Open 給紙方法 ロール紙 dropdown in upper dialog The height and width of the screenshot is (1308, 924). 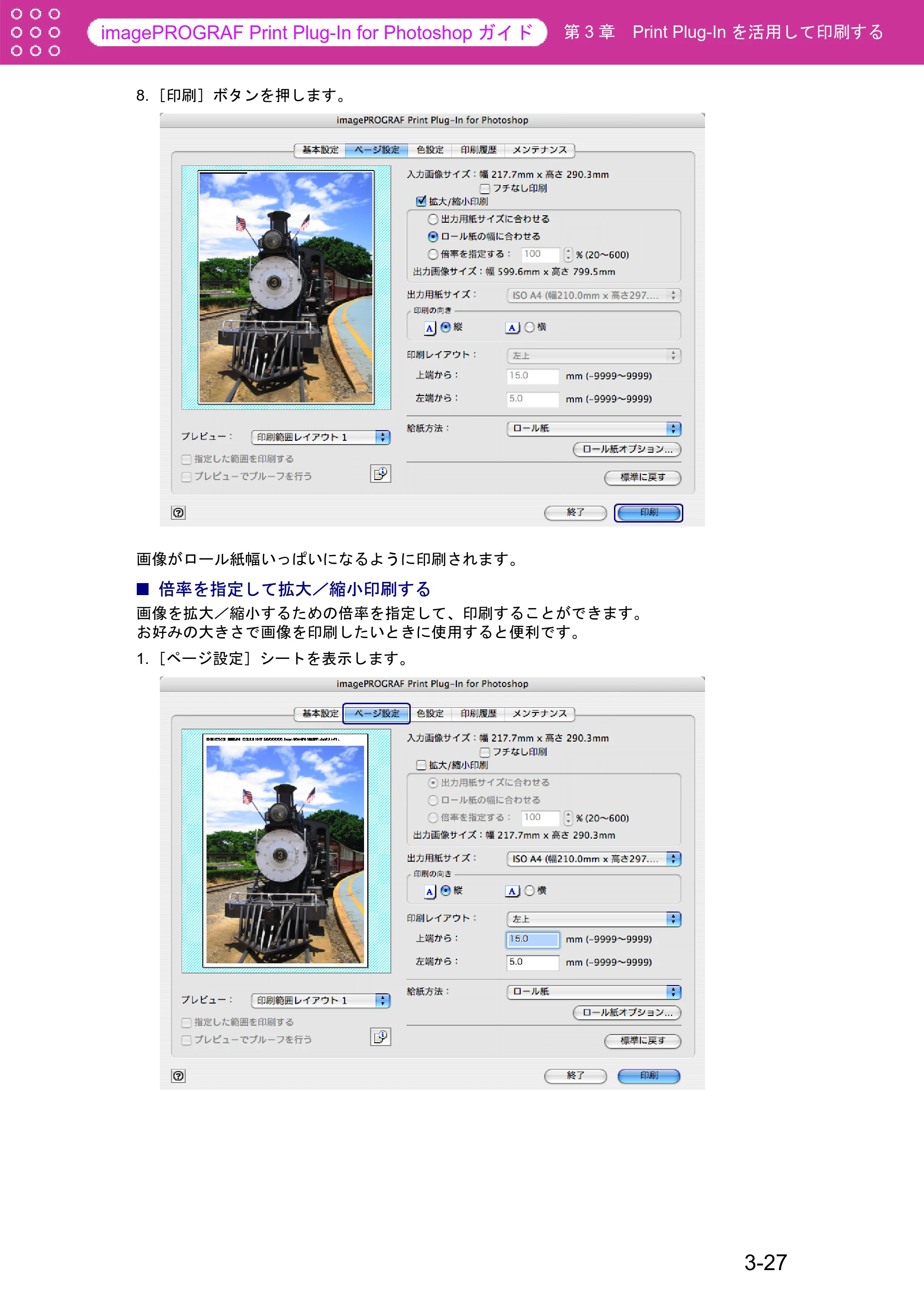pyautogui.click(x=594, y=428)
